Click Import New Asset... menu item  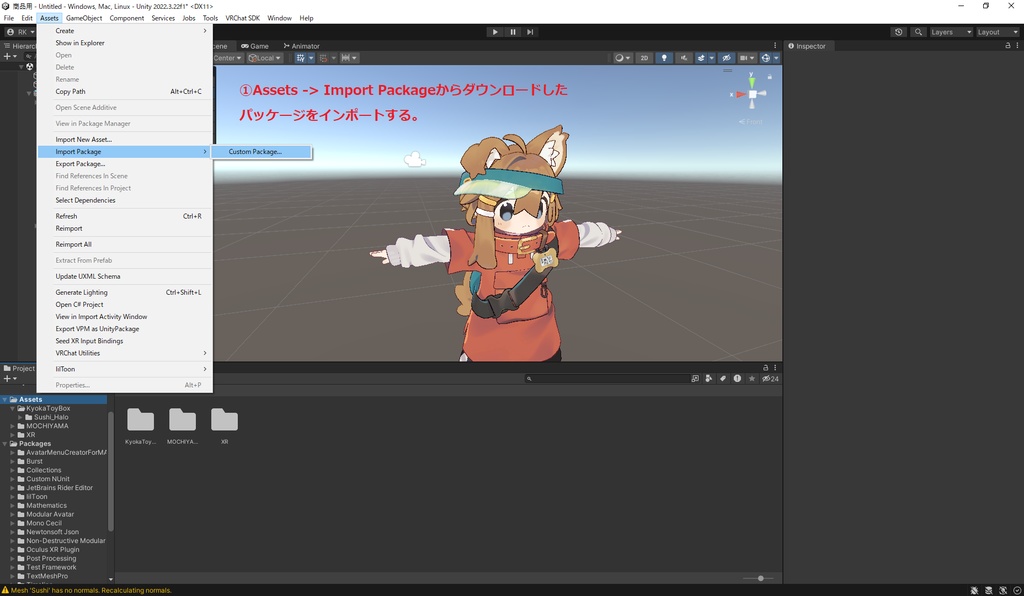(125, 140)
